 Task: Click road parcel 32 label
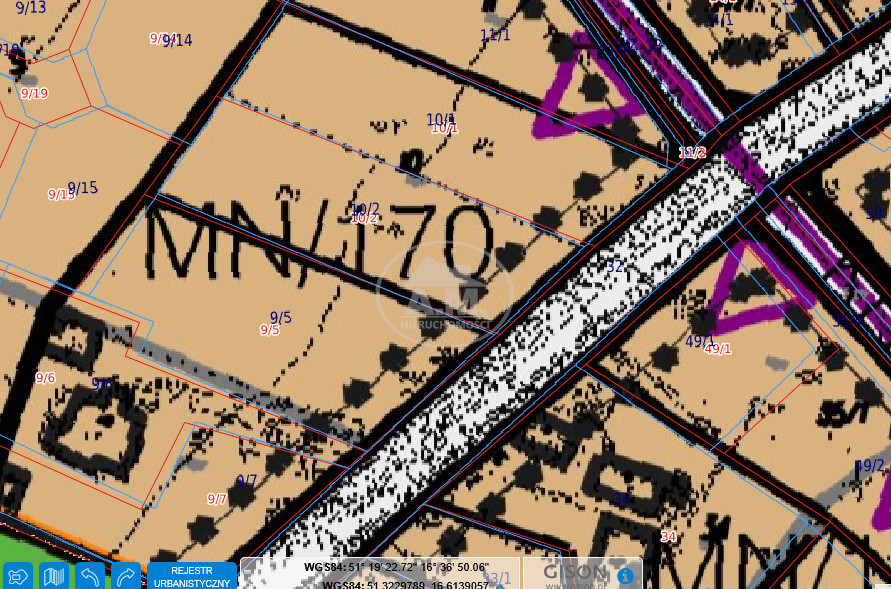(614, 266)
